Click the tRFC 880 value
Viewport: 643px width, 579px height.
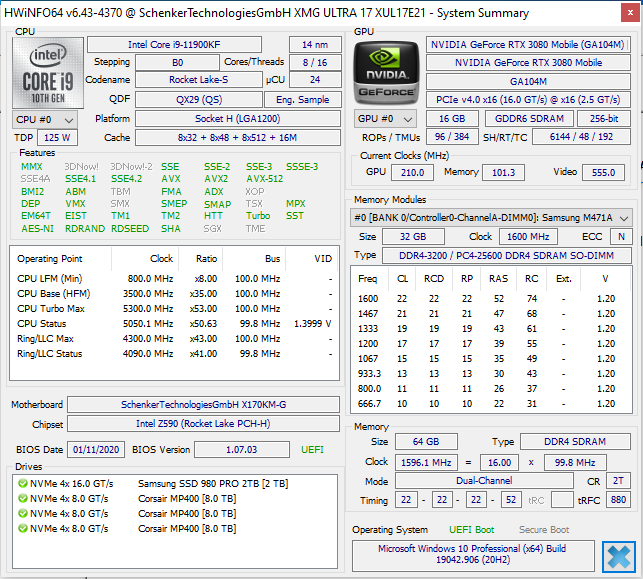coord(618,500)
